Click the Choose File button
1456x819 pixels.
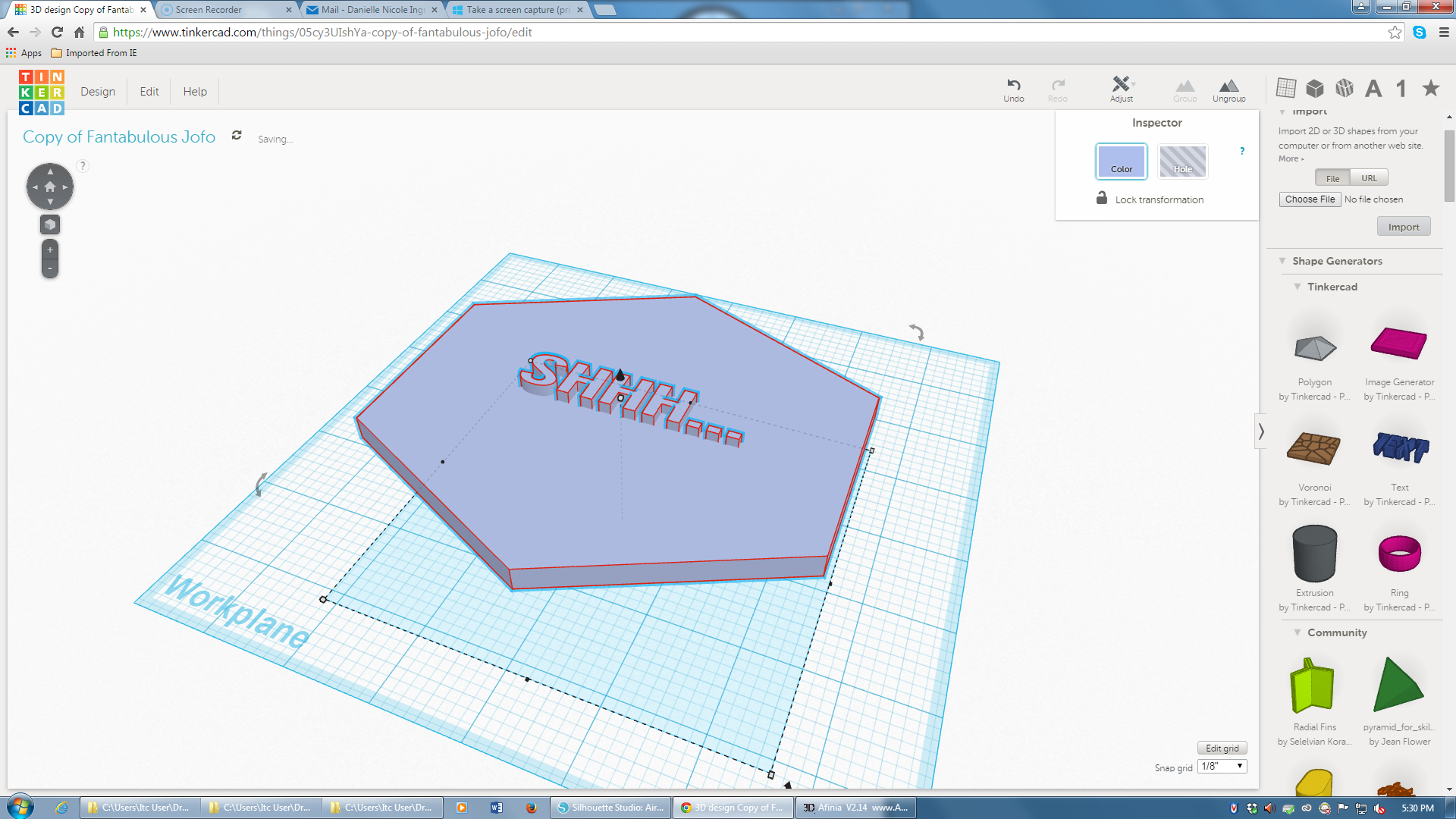1310,199
